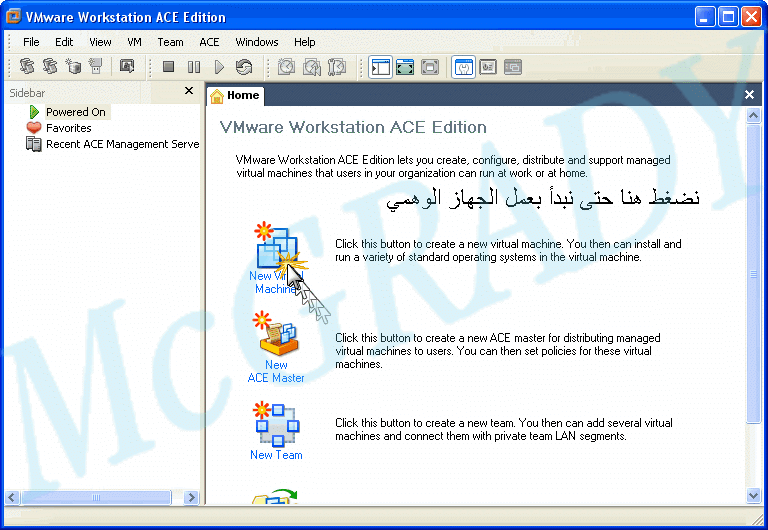Toggle Quick Switch mode toolbar button

pyautogui.click(x=430, y=67)
